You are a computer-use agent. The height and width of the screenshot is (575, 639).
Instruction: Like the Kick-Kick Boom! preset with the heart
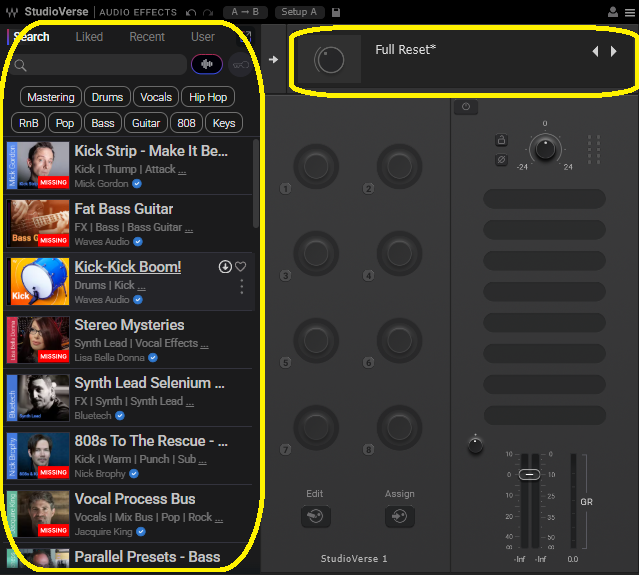click(x=241, y=267)
